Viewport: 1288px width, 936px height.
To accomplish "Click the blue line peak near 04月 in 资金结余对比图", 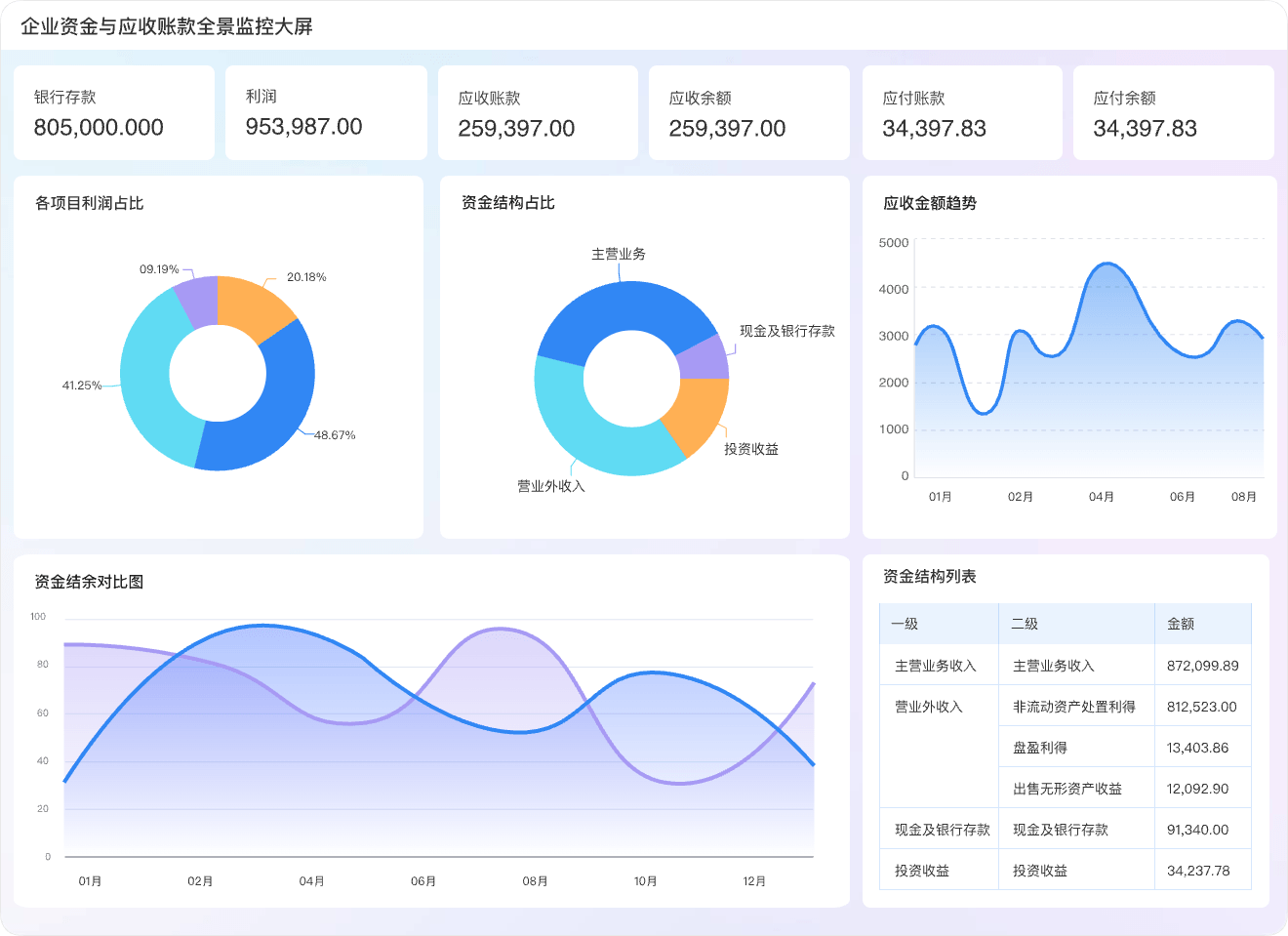I will pyautogui.click(x=262, y=626).
